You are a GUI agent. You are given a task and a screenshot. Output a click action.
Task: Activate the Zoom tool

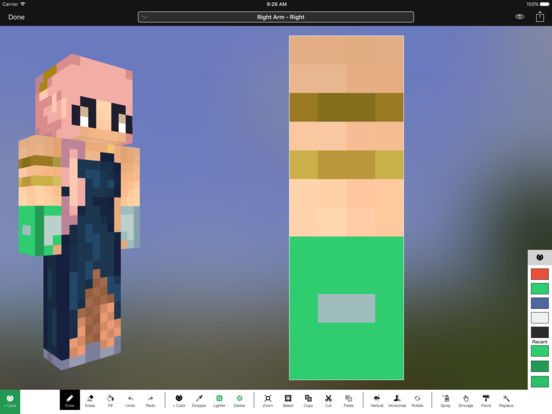point(268,401)
